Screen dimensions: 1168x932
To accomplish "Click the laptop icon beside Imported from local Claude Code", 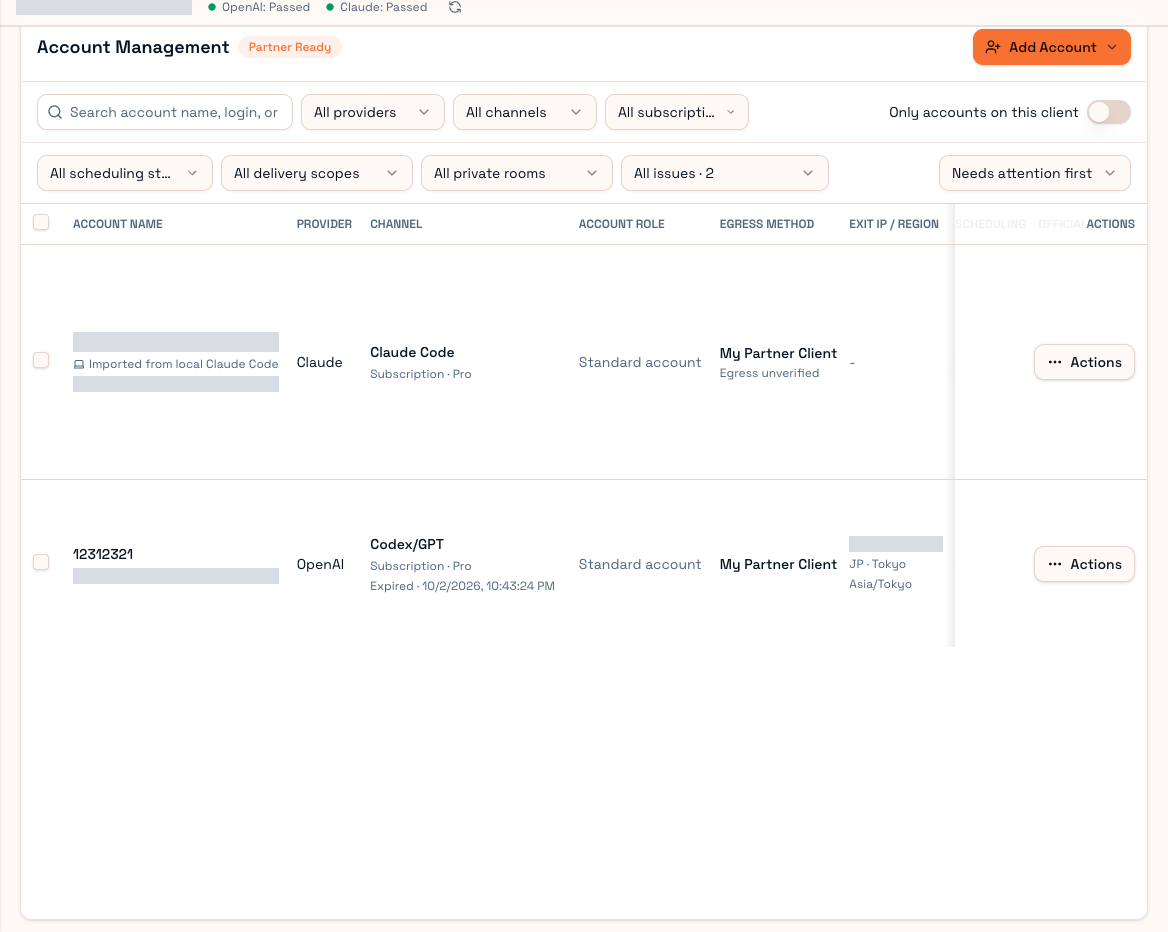I will pyautogui.click(x=79, y=364).
